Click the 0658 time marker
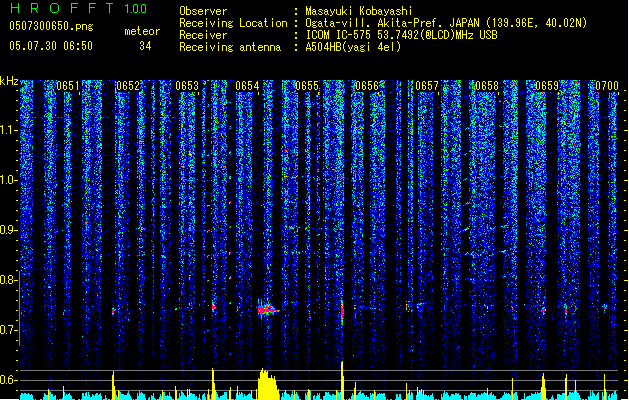Screen dimensions: 629x400 click(x=487, y=86)
